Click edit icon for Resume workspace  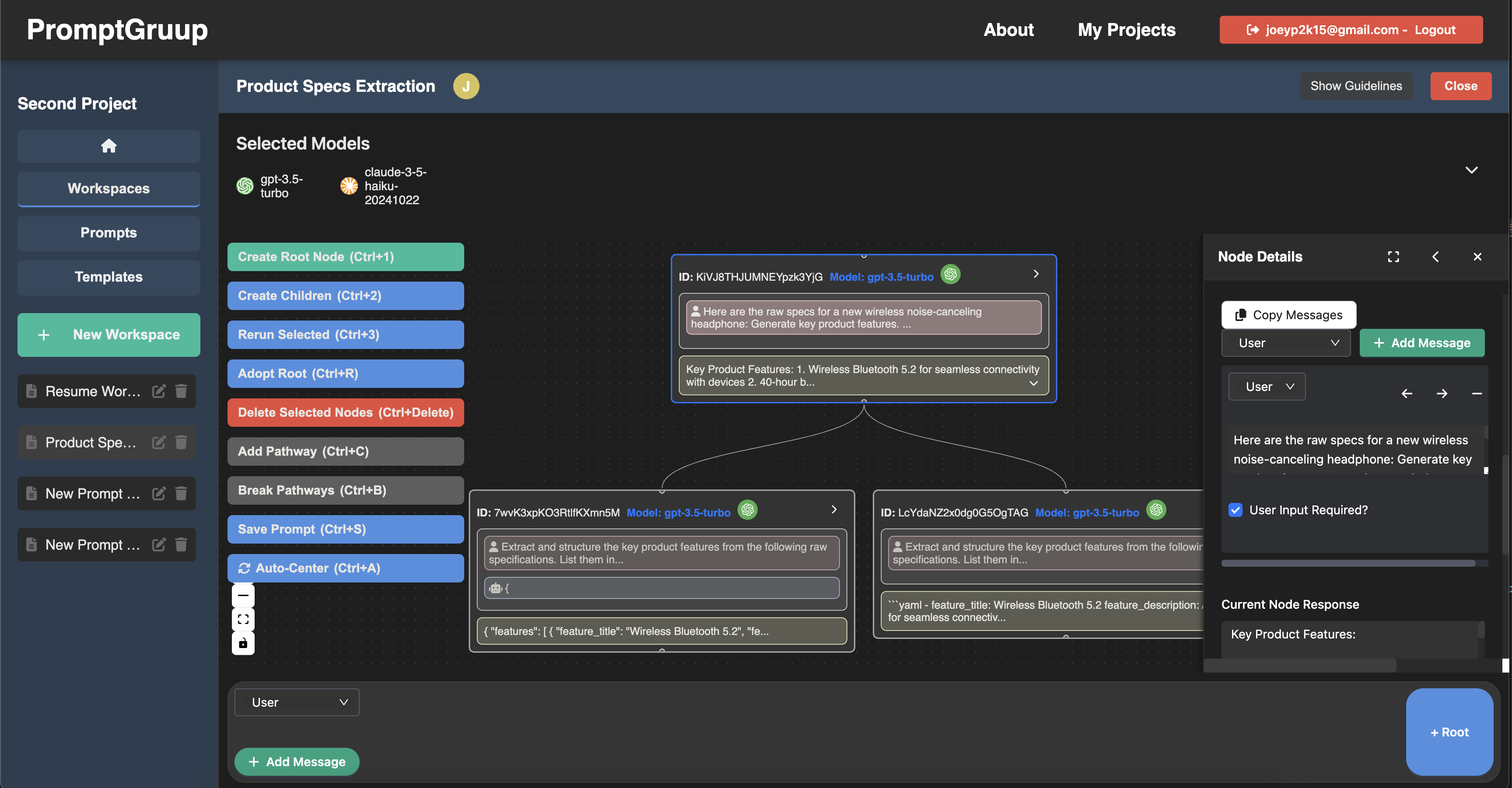coord(158,391)
